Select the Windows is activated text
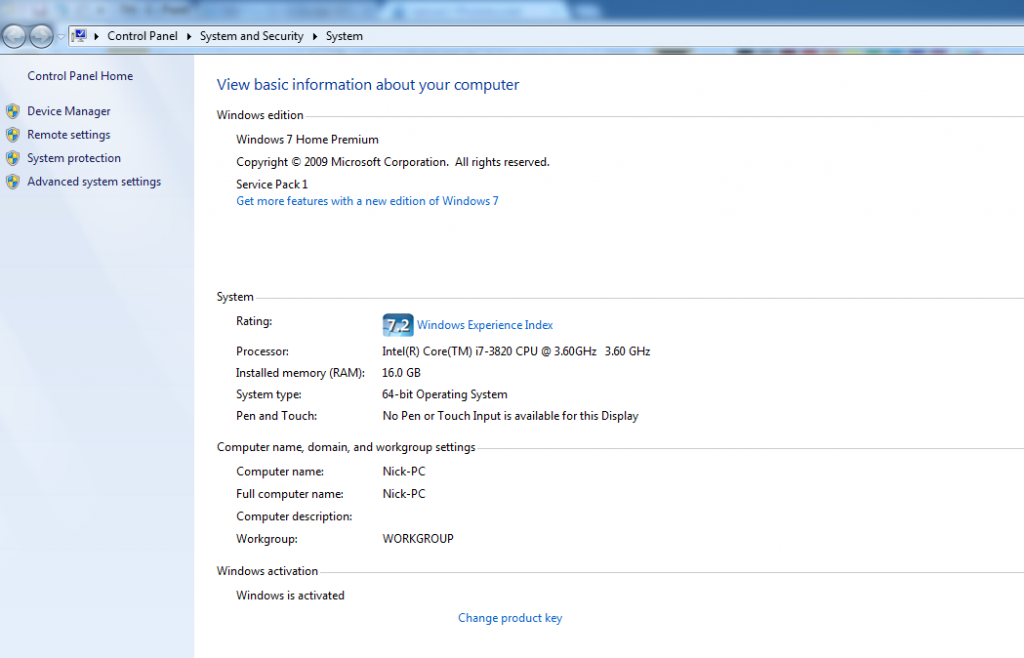Viewport: 1024px width, 658px height. (x=290, y=595)
